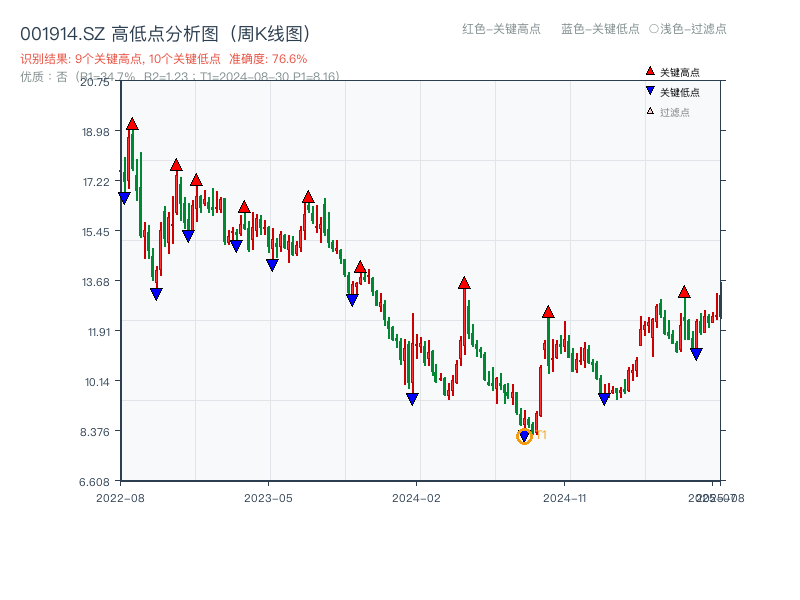The image size is (800, 600).
Task: Click blue low triangle above the 2023-05 tick
Action: pos(272,265)
